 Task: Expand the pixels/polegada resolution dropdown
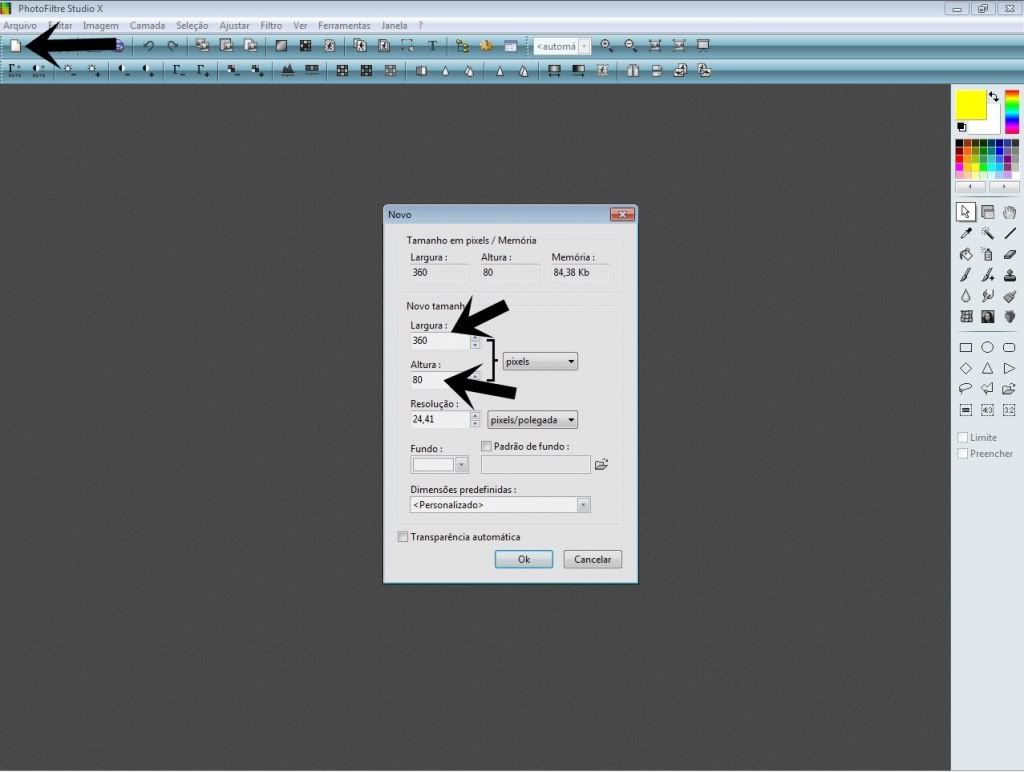click(532, 420)
